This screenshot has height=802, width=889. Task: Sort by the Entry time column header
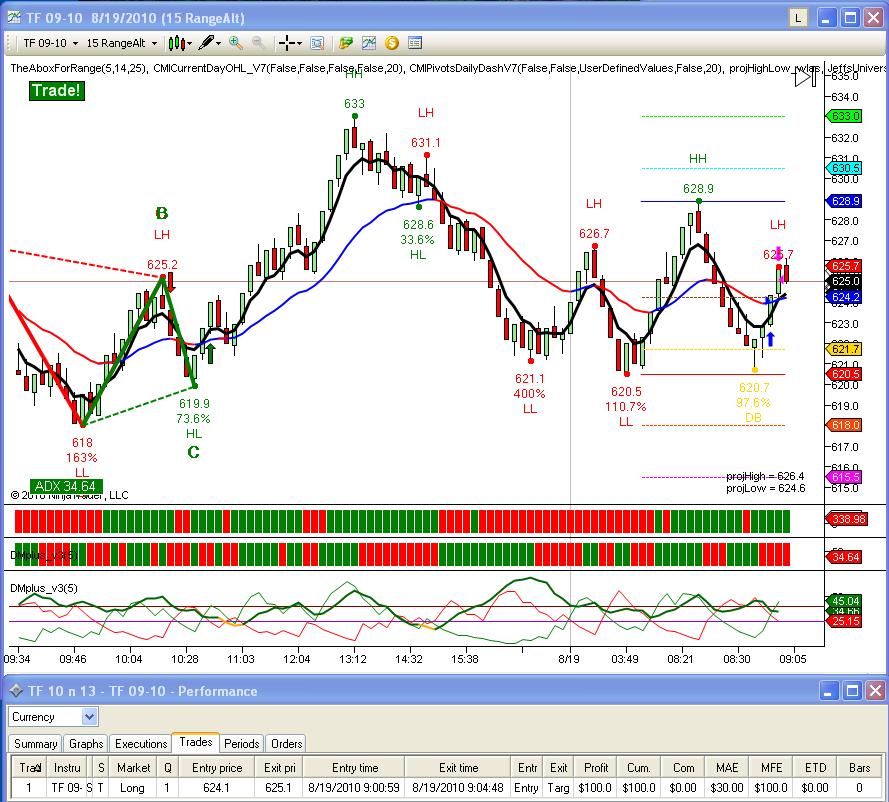[354, 767]
